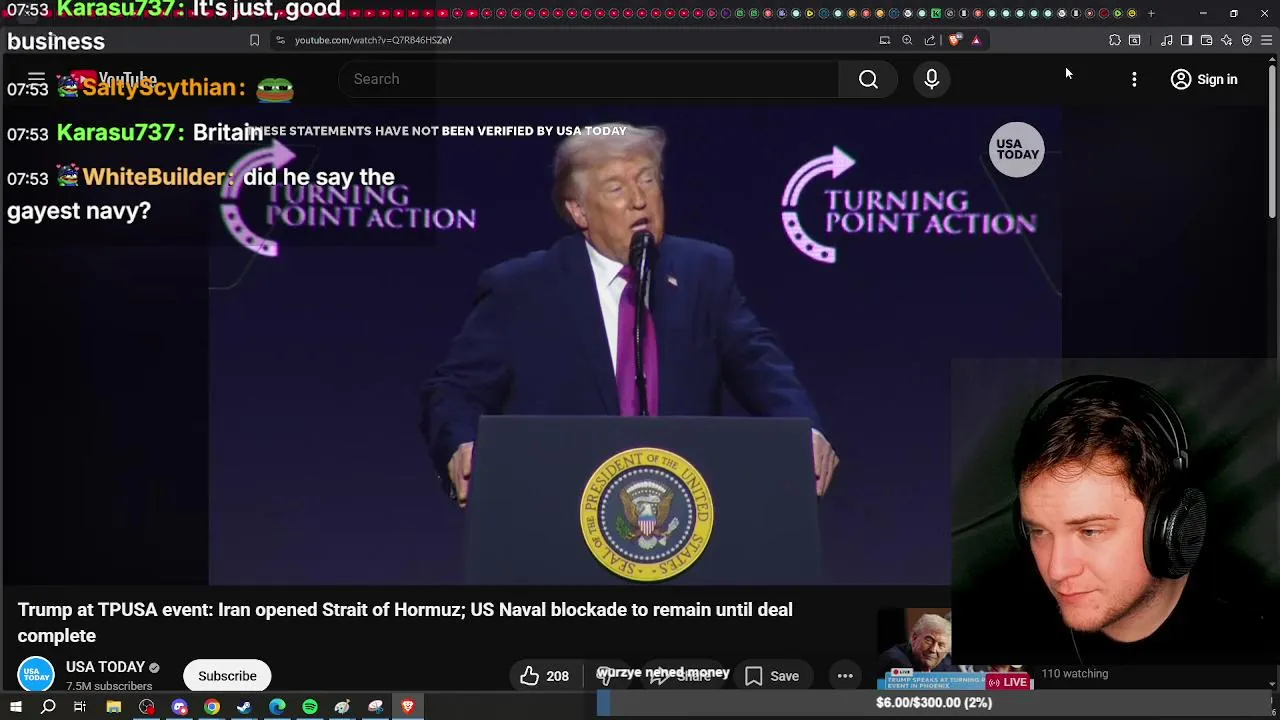This screenshot has width=1280, height=720.
Task: Open Windows taskbar search
Action: pos(48,707)
